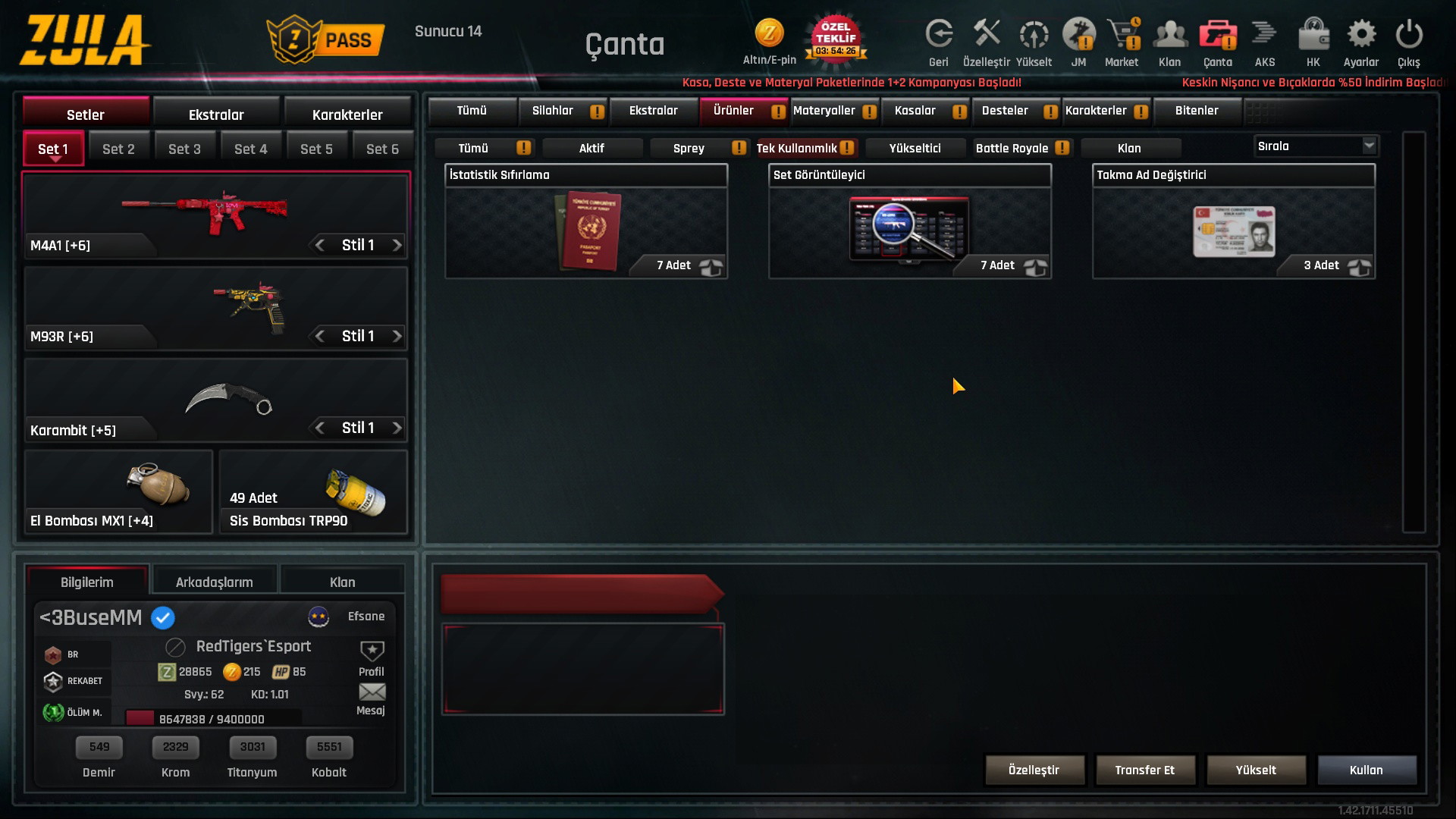The height and width of the screenshot is (819, 1456).
Task: Advance M4A1 style with right arrow
Action: click(397, 246)
